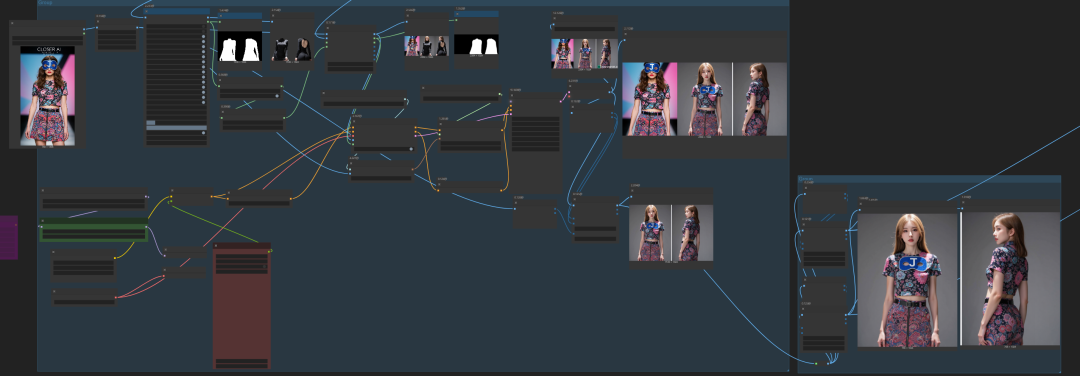The width and height of the screenshot is (1080, 376).
Task: Toggle the topmost round switch in the tall list node
Action: 203,35
